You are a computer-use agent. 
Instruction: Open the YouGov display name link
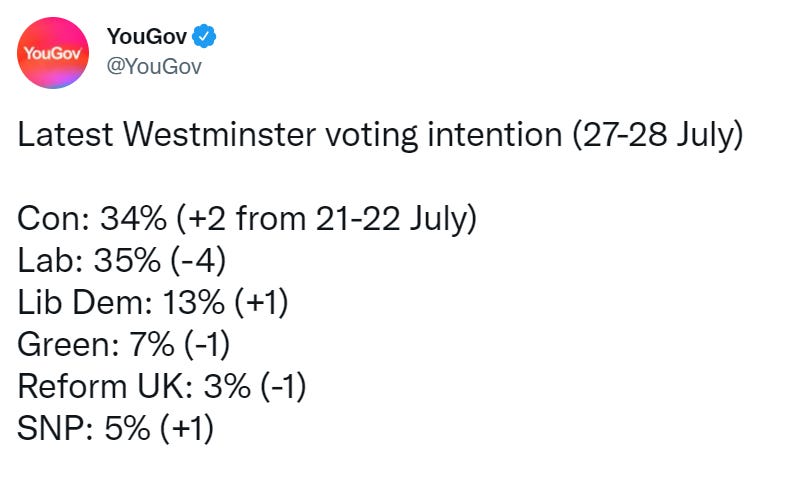click(x=147, y=37)
